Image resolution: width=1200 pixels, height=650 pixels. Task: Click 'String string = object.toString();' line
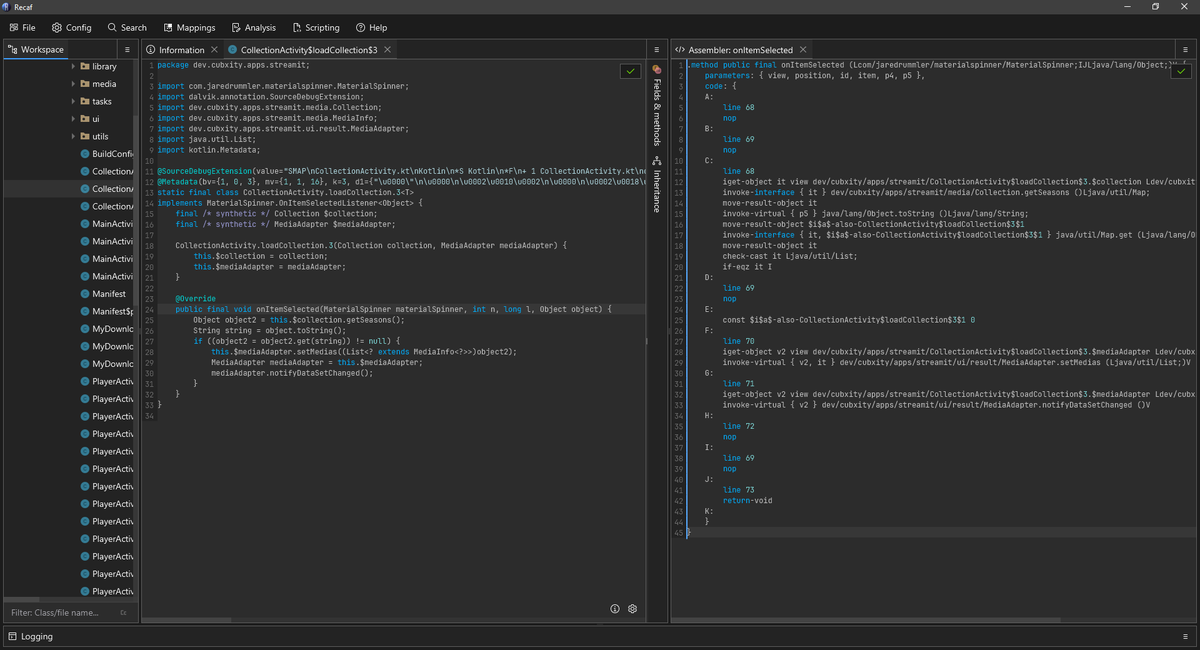coord(269,330)
